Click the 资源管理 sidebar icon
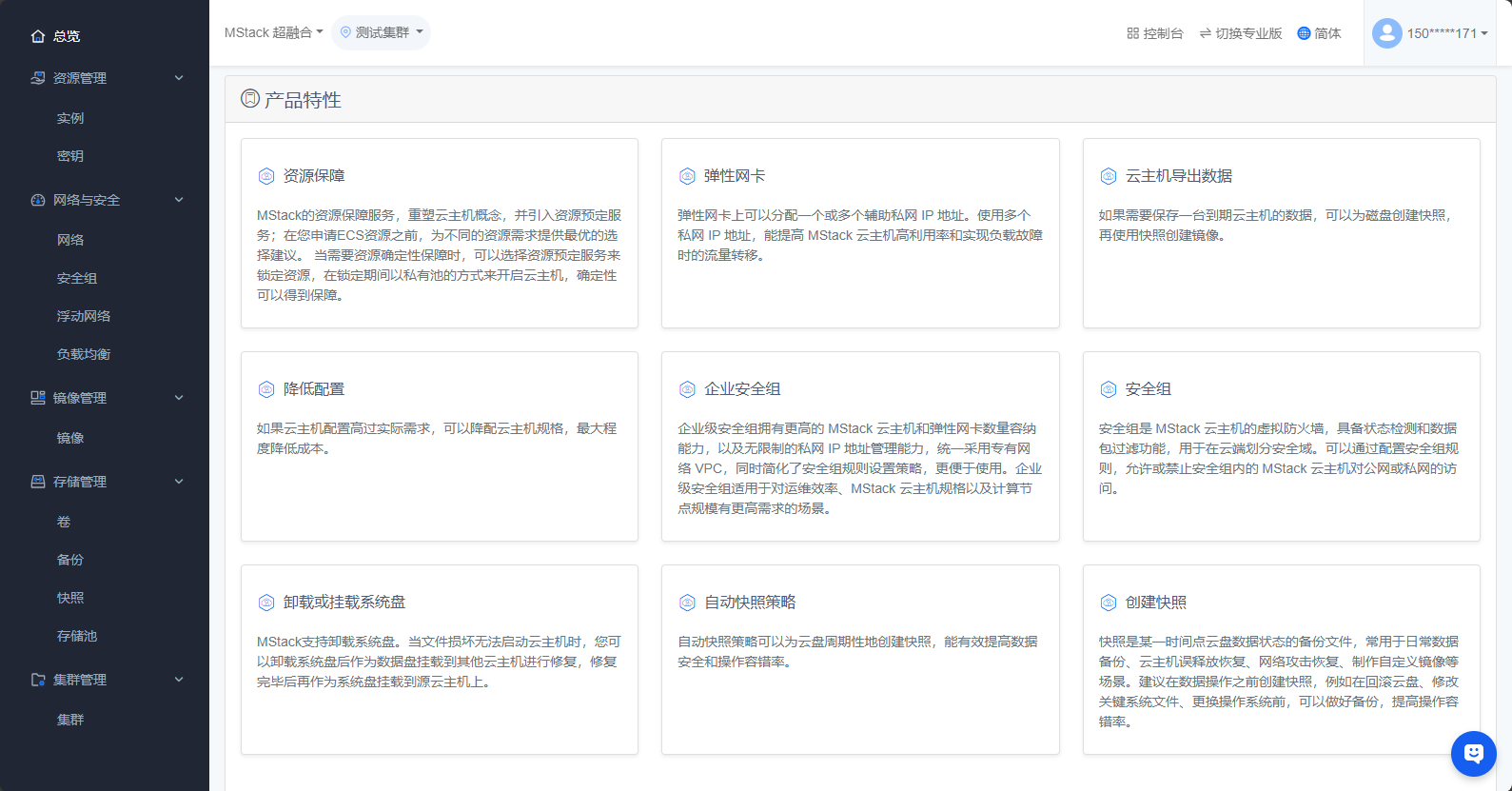This screenshot has width=1512, height=791. (38, 78)
